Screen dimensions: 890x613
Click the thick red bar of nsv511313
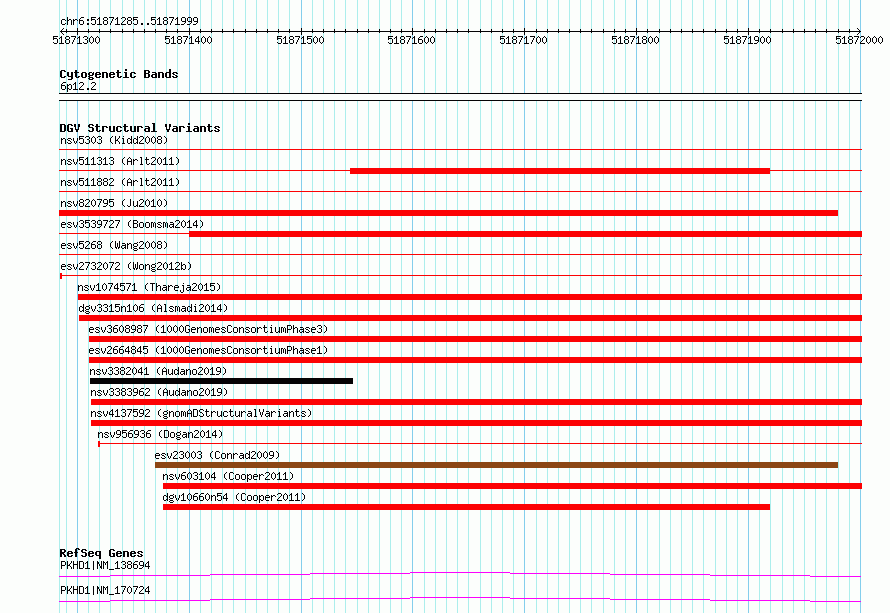click(x=560, y=171)
